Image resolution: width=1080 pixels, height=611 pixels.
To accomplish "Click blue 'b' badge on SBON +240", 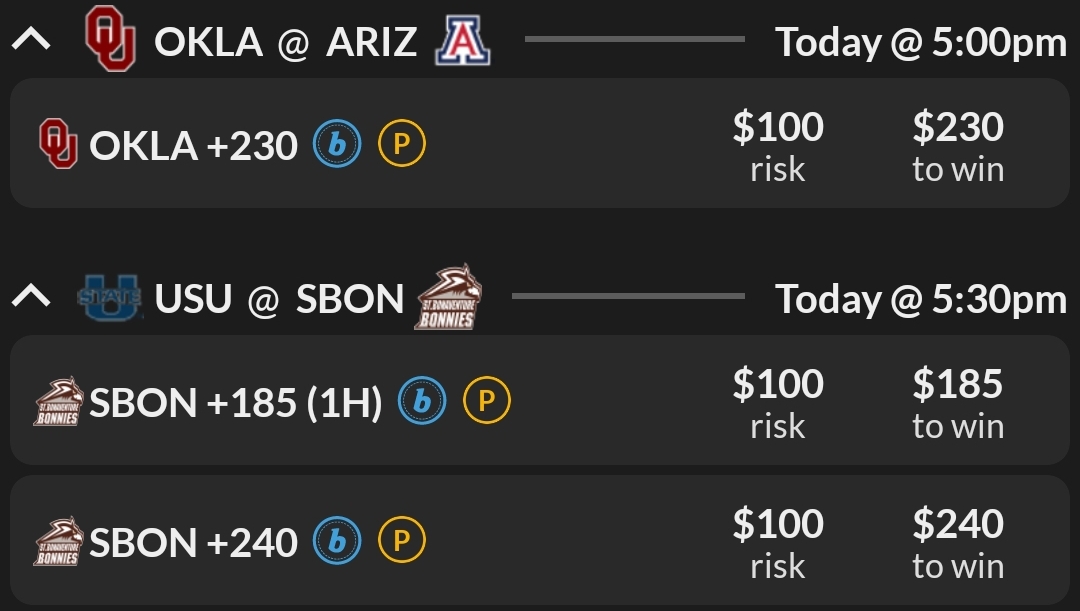I will click(337, 542).
